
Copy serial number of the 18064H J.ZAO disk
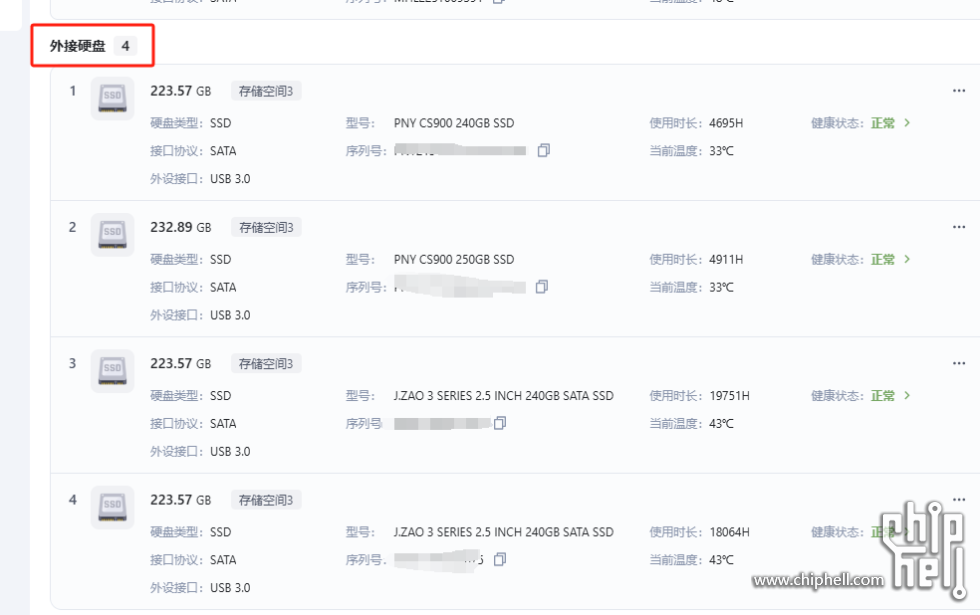(x=500, y=559)
